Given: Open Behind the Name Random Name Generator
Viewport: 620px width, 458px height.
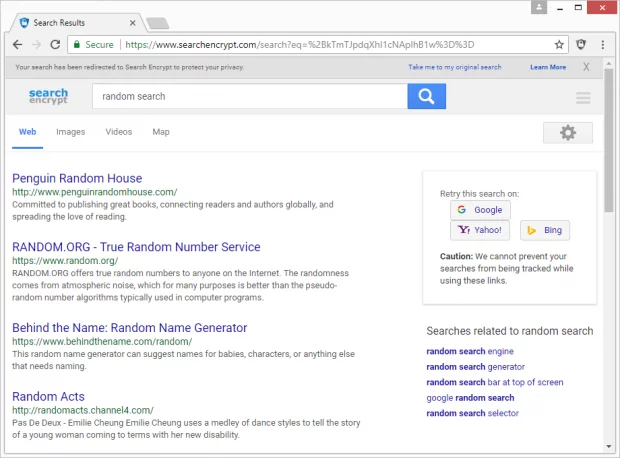Looking at the screenshot, I should tap(129, 328).
